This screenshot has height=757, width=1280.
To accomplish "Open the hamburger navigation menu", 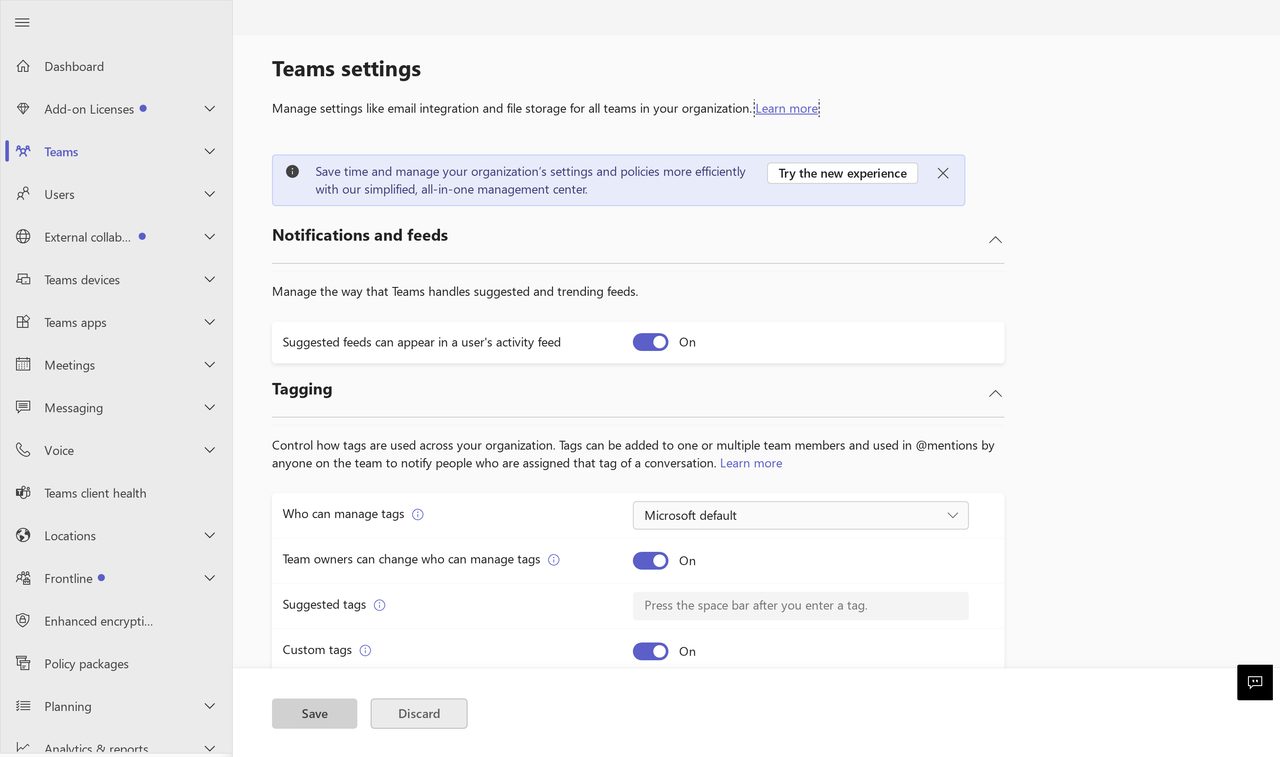I will [22, 22].
